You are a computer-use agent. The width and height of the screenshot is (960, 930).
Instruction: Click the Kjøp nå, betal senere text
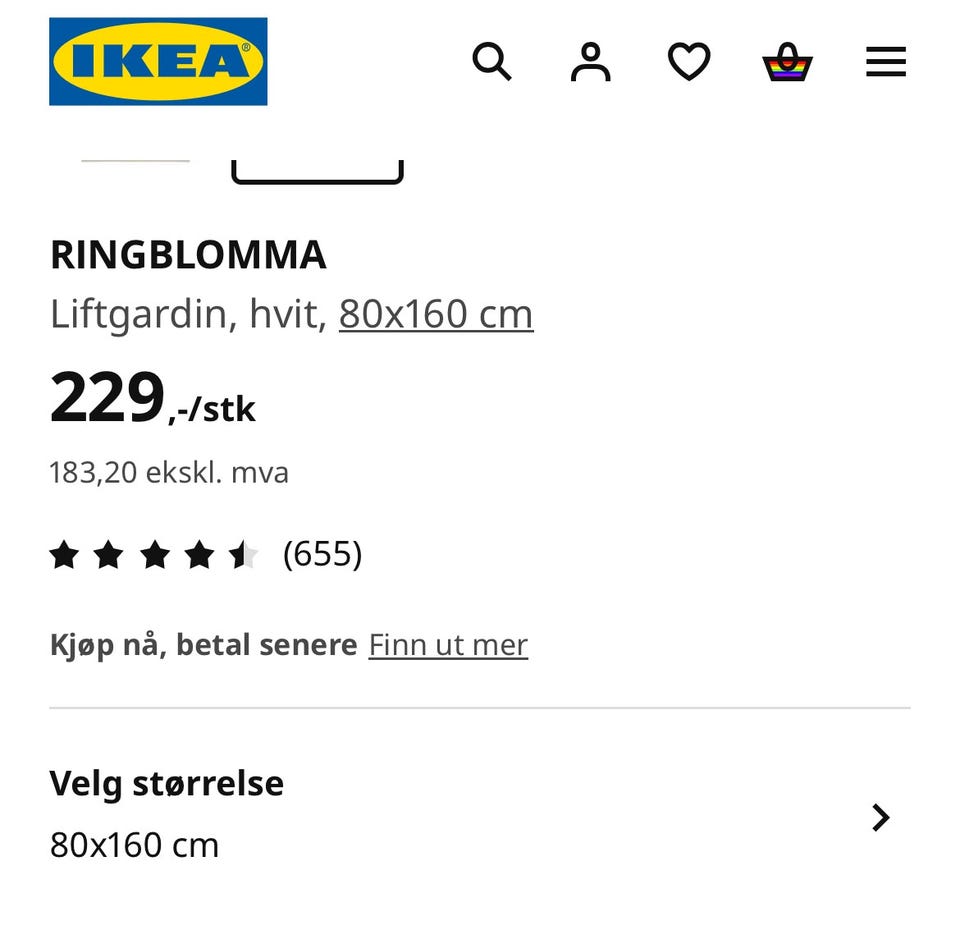tap(203, 645)
